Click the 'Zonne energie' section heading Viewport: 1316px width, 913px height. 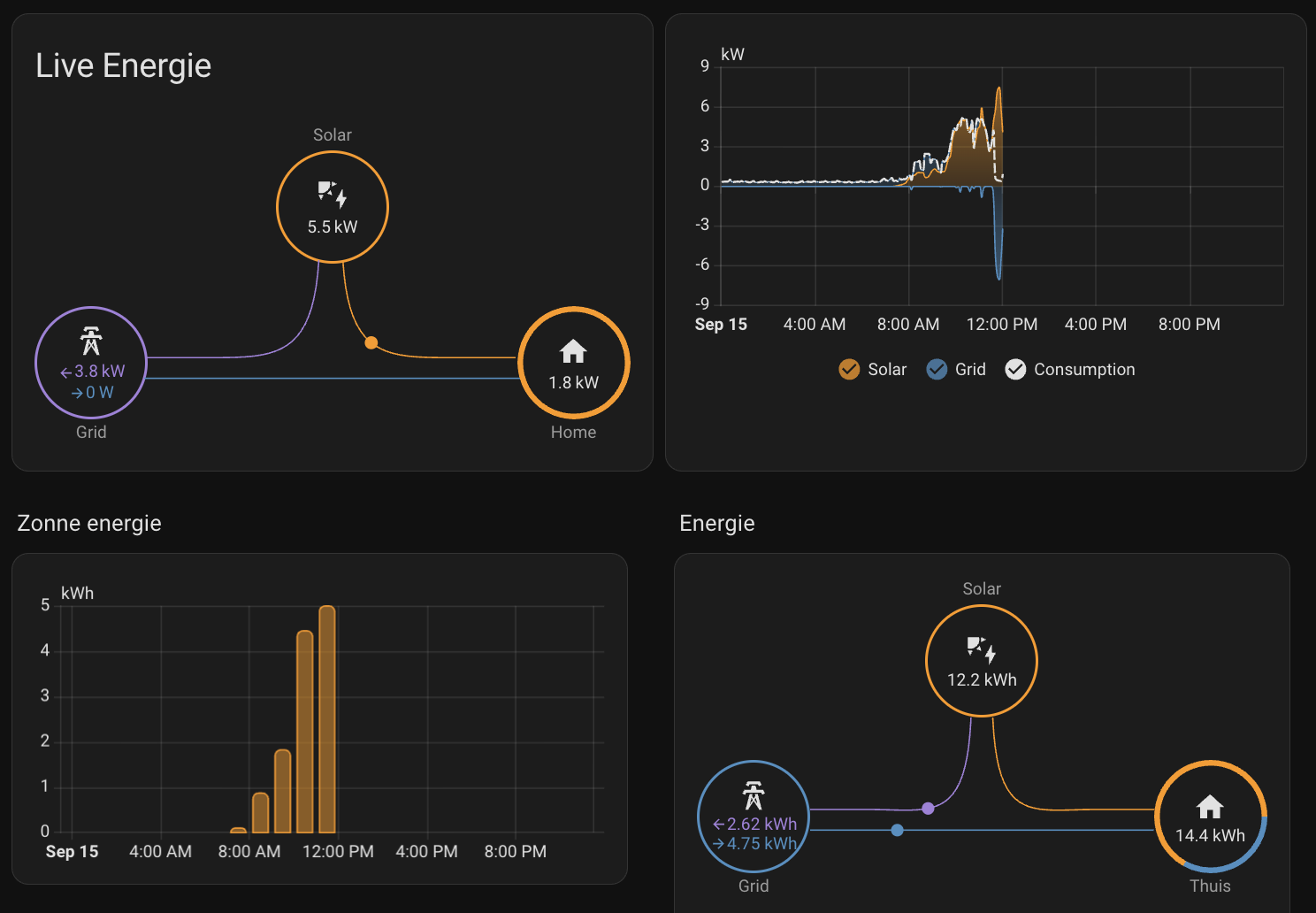(x=89, y=523)
